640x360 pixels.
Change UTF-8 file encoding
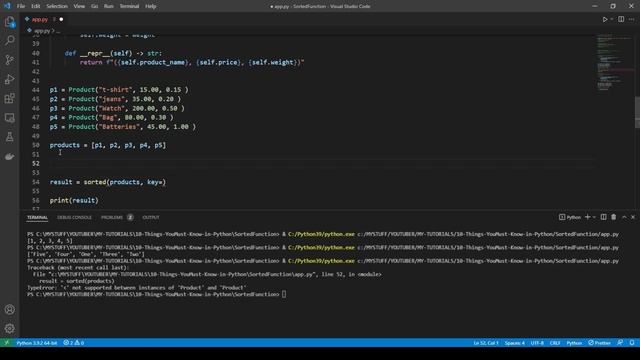point(537,343)
